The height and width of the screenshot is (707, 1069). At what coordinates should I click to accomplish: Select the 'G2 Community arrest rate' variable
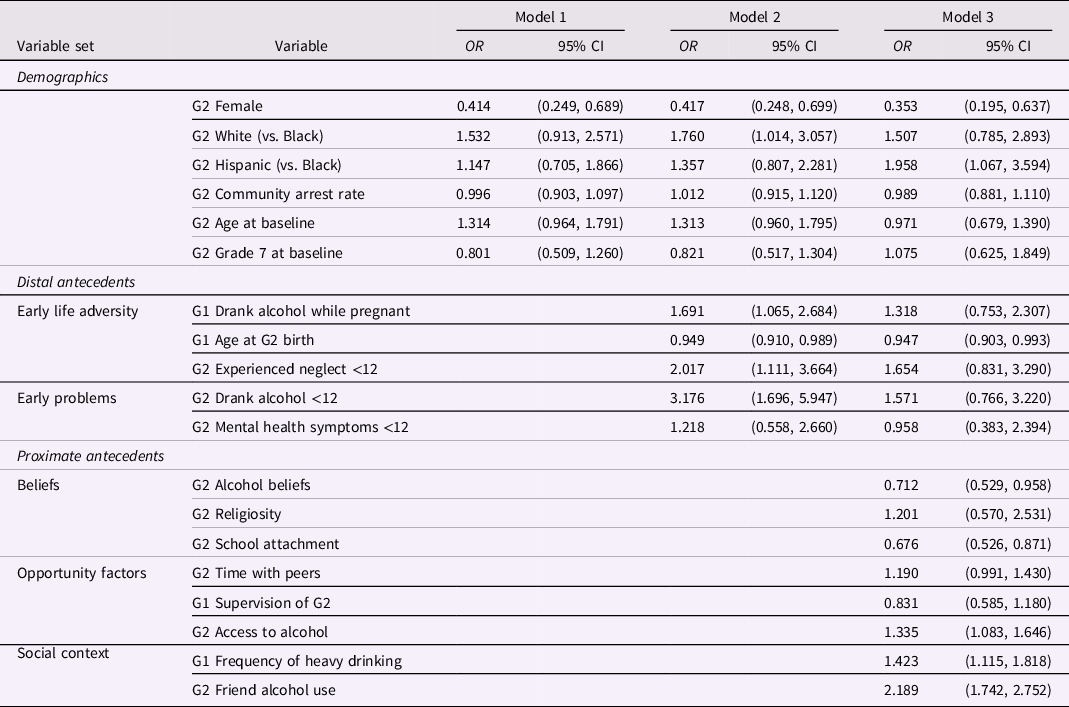tap(279, 194)
